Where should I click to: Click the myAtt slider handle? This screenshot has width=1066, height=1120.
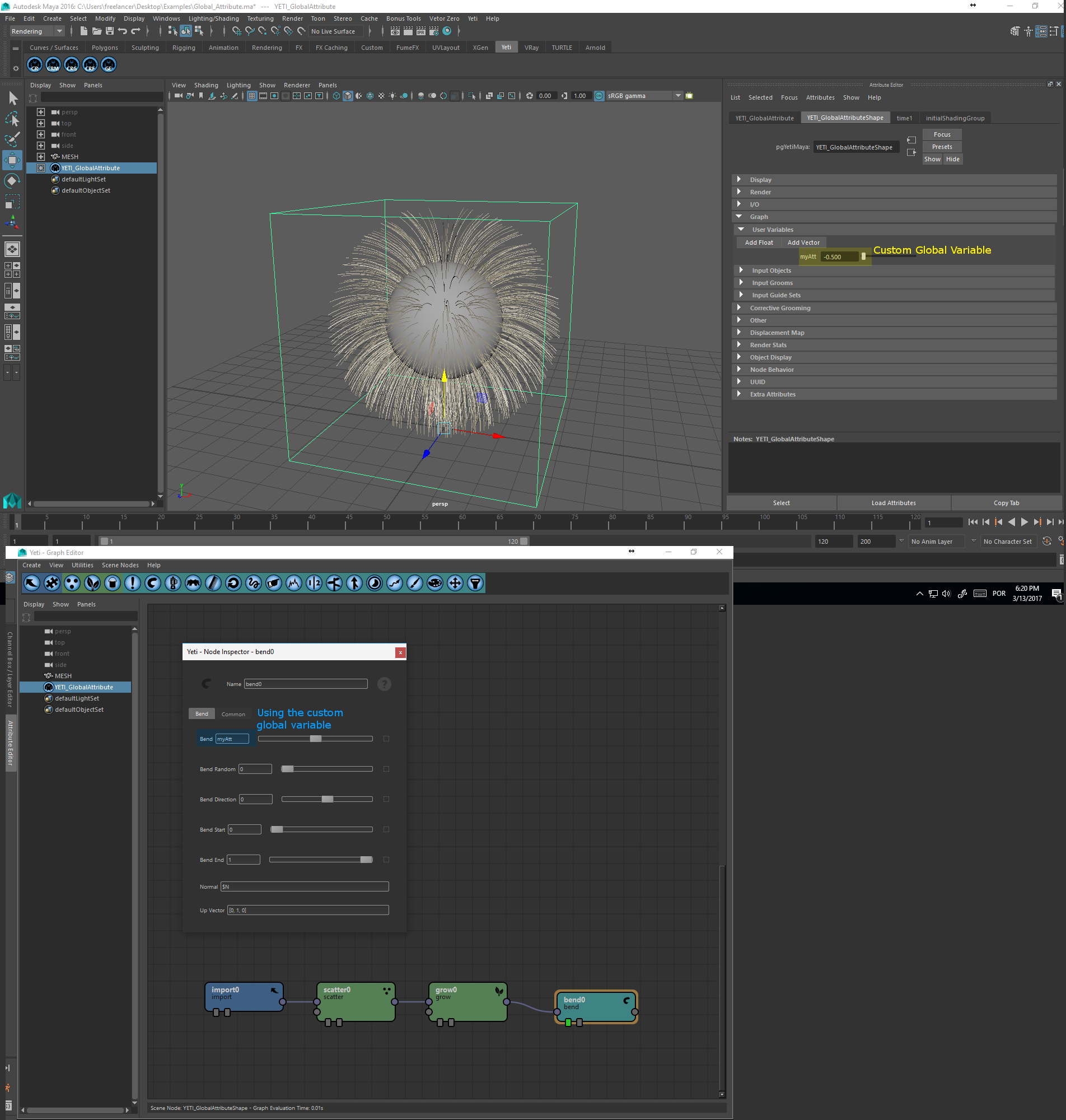(x=863, y=257)
